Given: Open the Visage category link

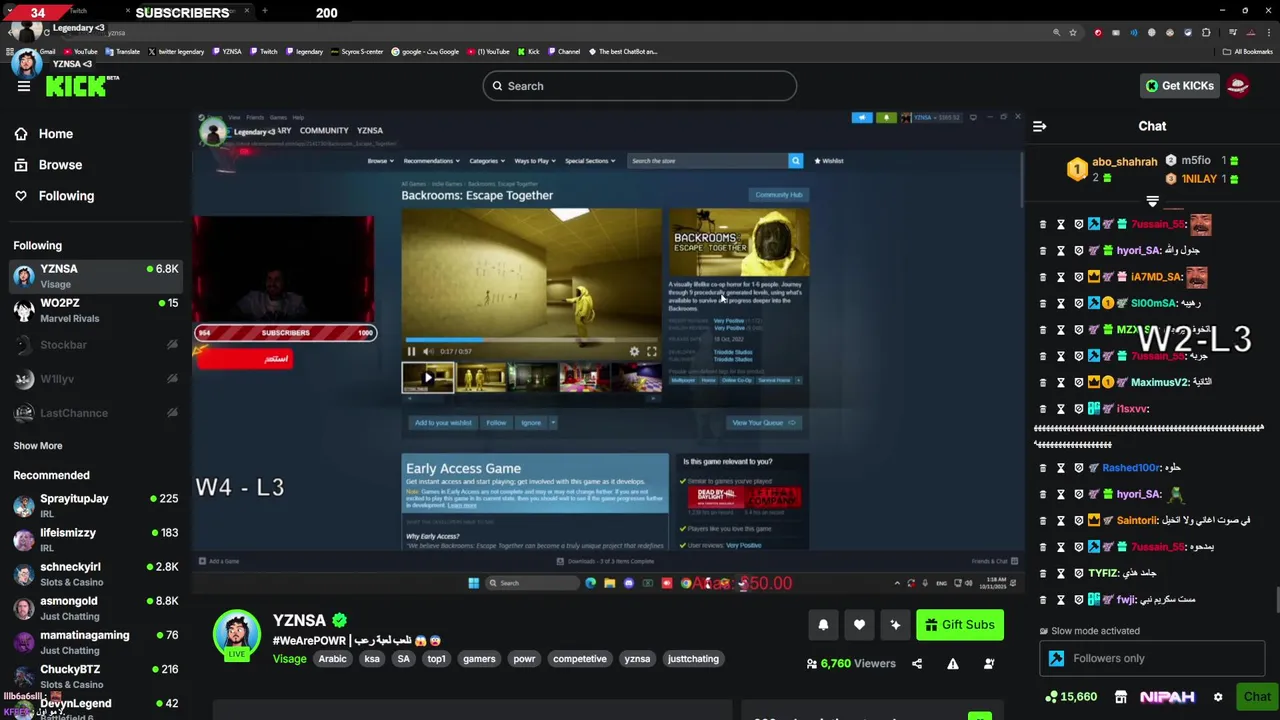Looking at the screenshot, I should pos(290,659).
